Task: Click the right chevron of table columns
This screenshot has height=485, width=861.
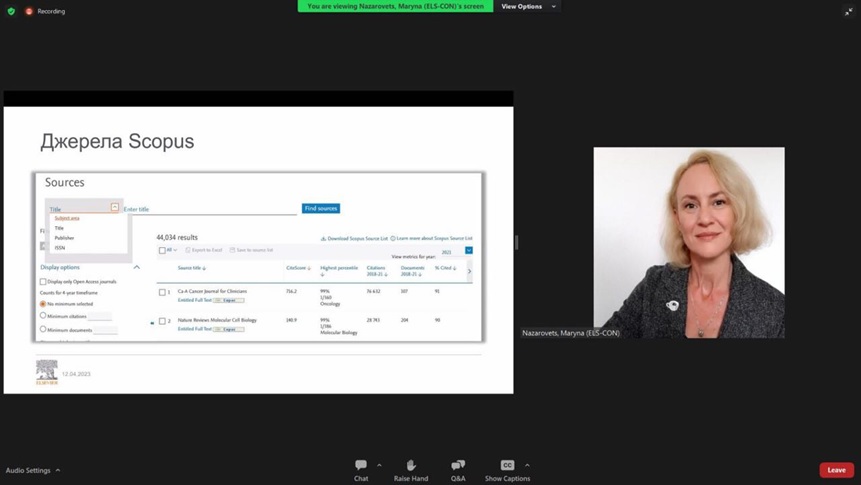Action: click(x=469, y=271)
